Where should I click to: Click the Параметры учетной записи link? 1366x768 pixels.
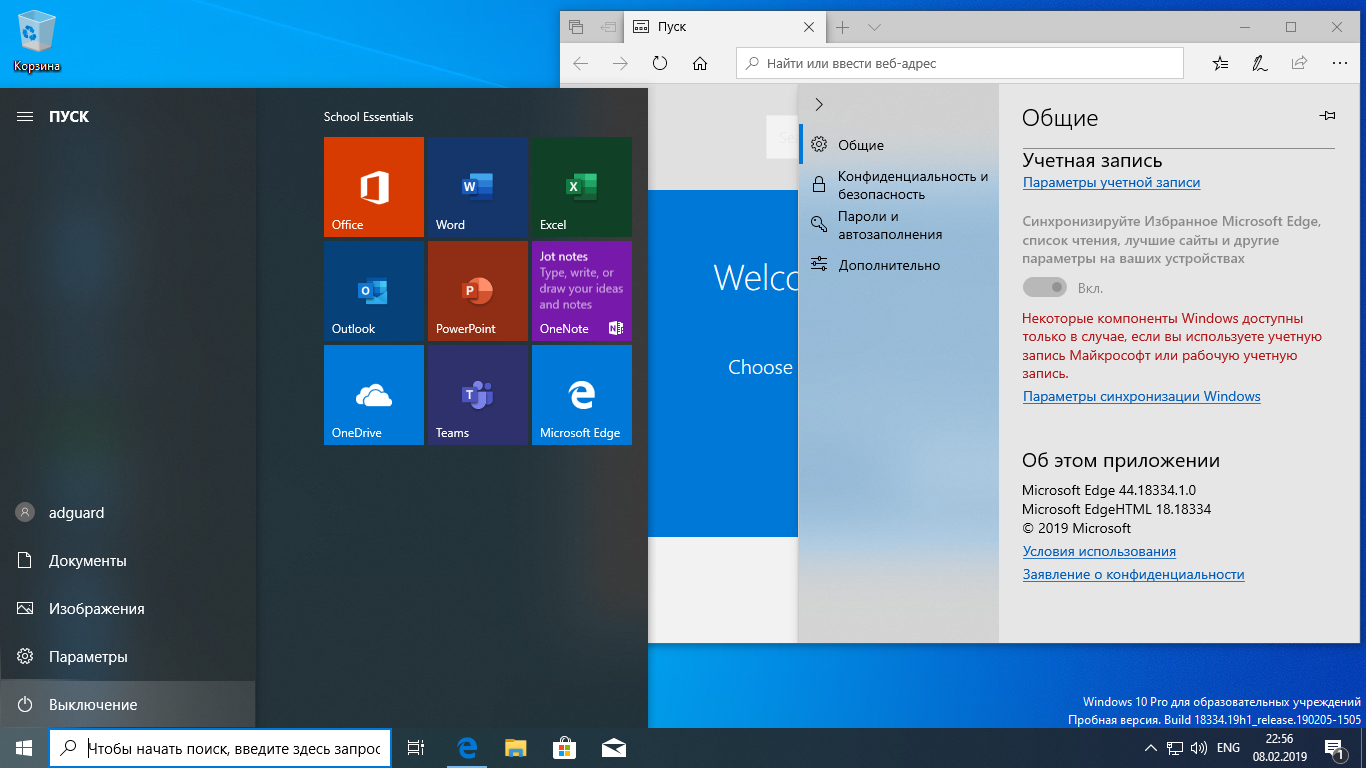(x=1111, y=182)
